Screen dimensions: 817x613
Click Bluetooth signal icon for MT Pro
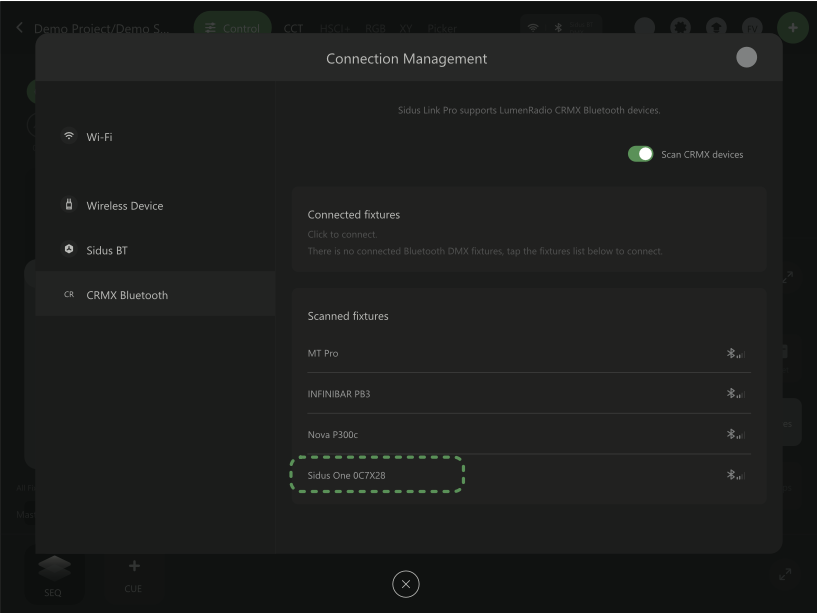tap(736, 354)
